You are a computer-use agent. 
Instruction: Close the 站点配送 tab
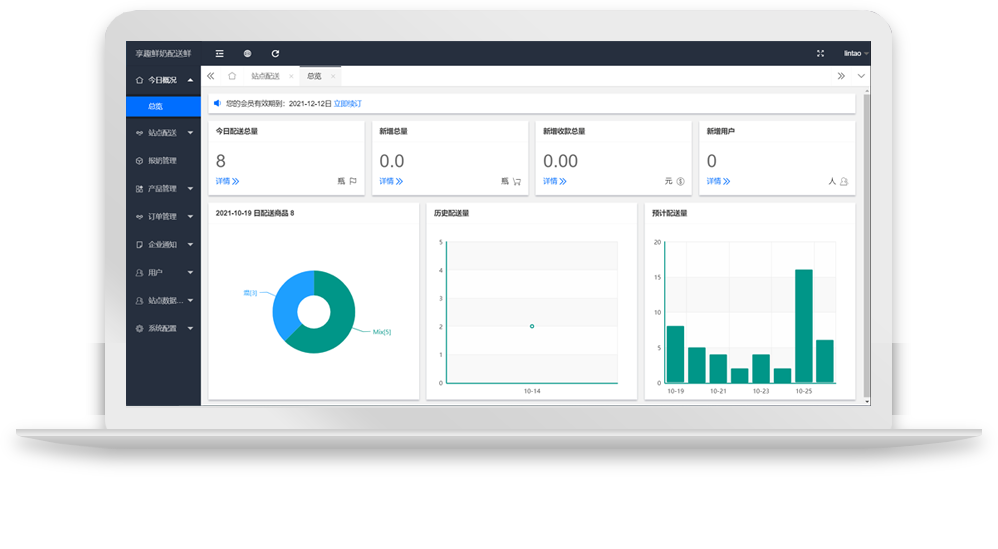pos(291,76)
